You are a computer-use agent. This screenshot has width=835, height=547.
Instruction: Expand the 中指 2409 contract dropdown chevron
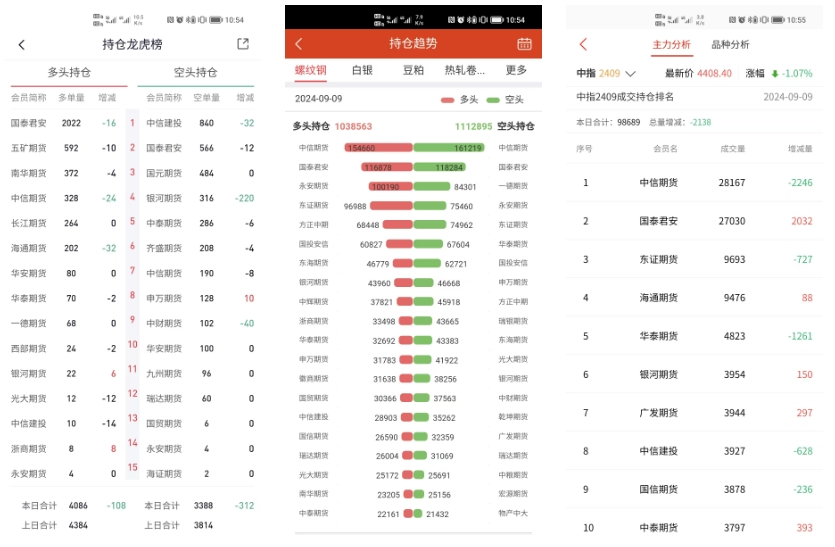[630, 74]
